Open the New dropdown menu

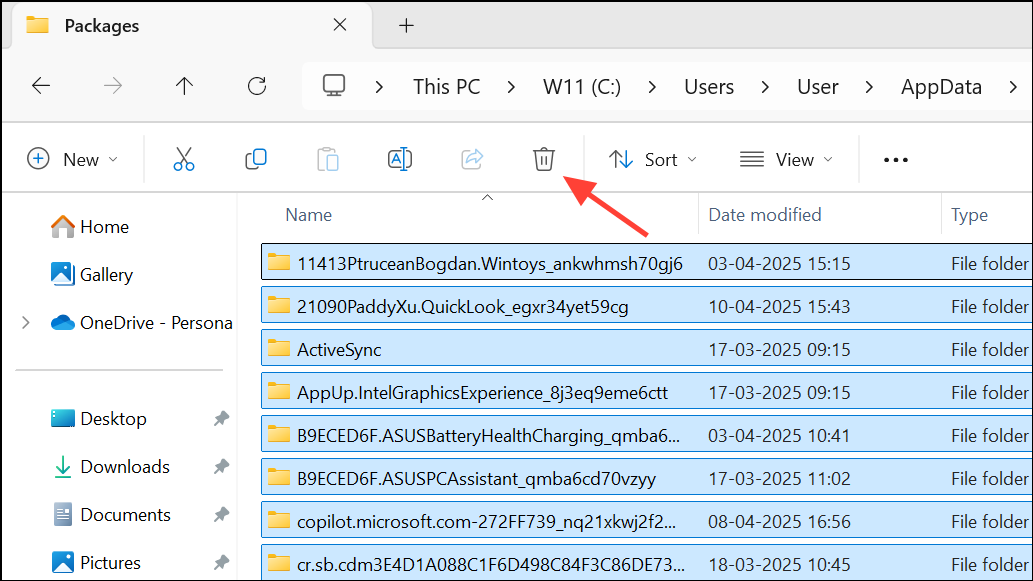[x=73, y=160]
